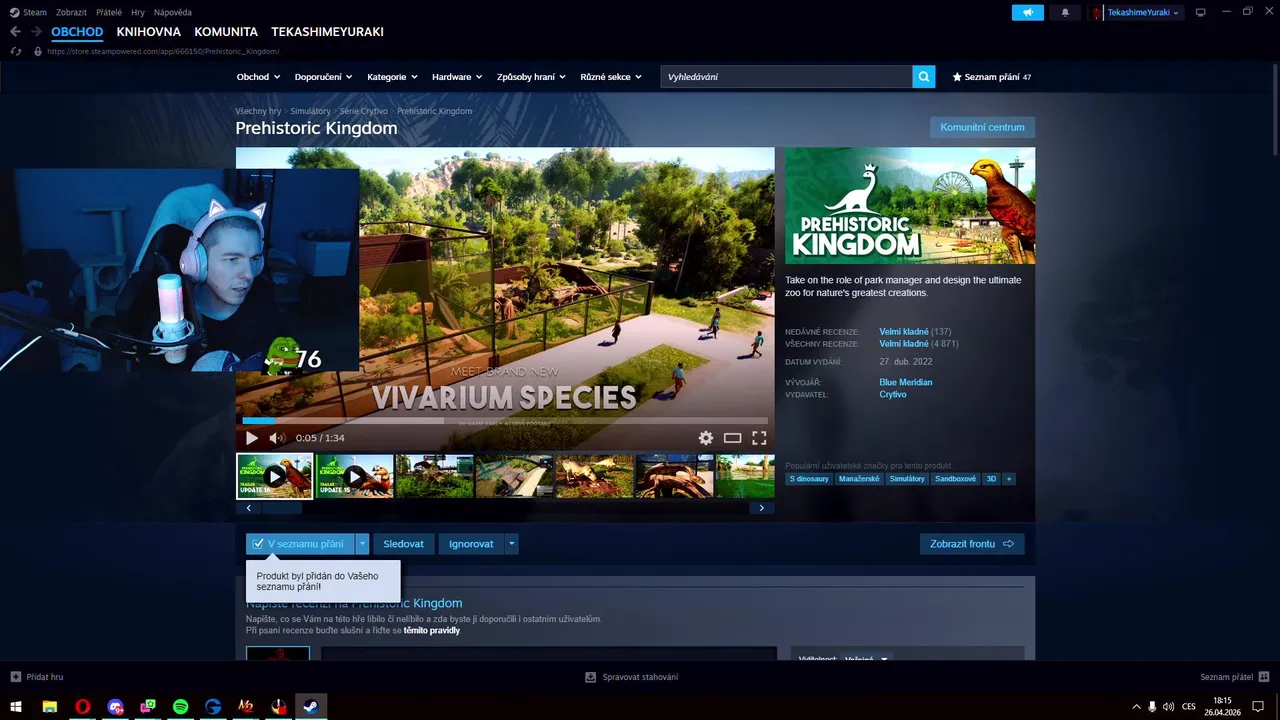
Task: Play the trailer video
Action: (x=251, y=438)
